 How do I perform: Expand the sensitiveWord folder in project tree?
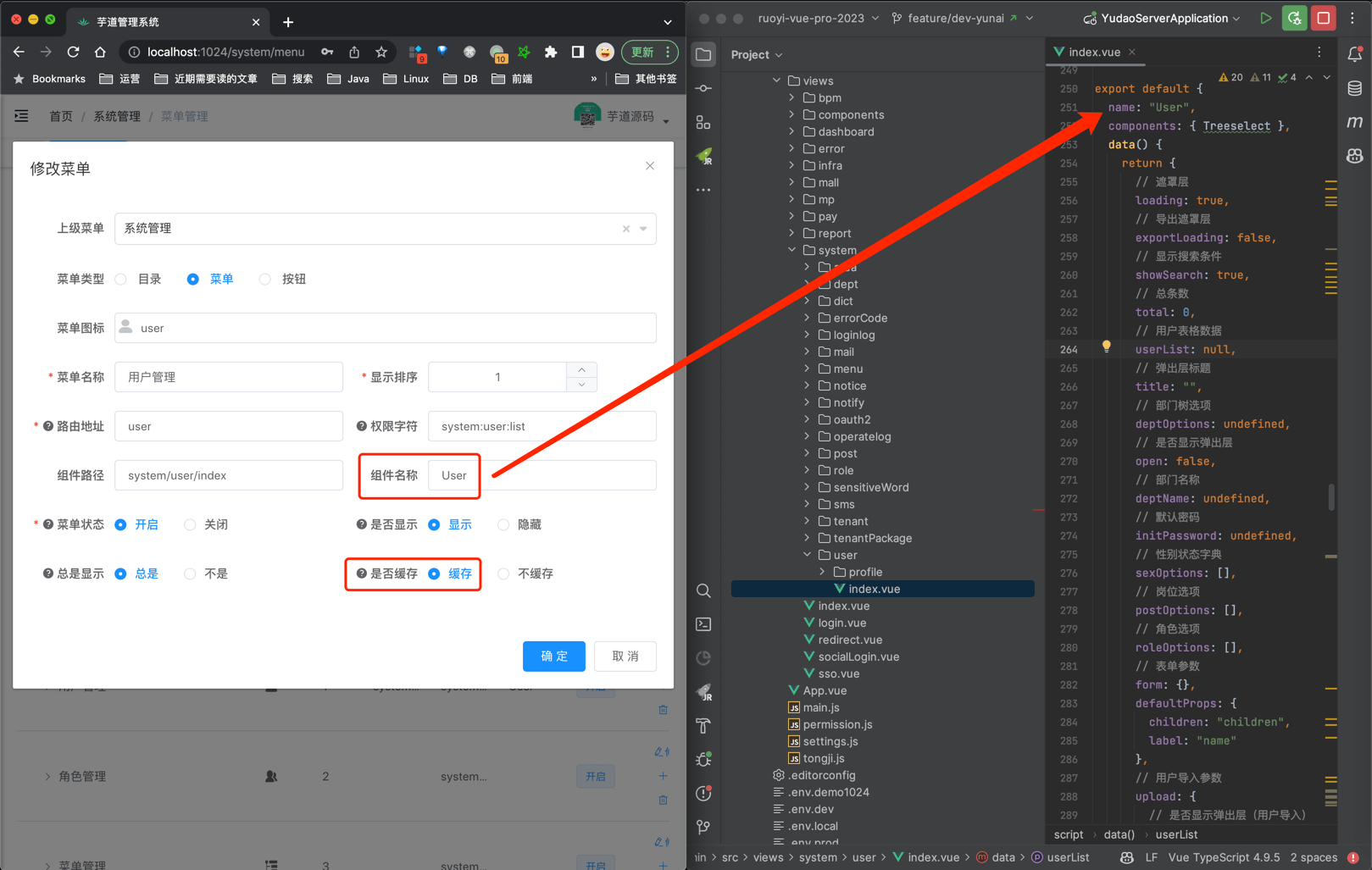point(807,487)
